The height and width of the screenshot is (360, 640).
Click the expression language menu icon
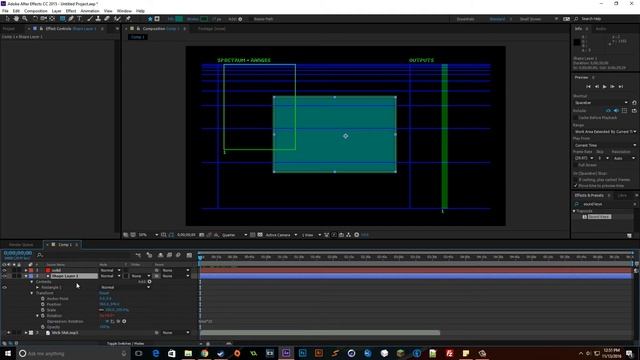pos(124,321)
